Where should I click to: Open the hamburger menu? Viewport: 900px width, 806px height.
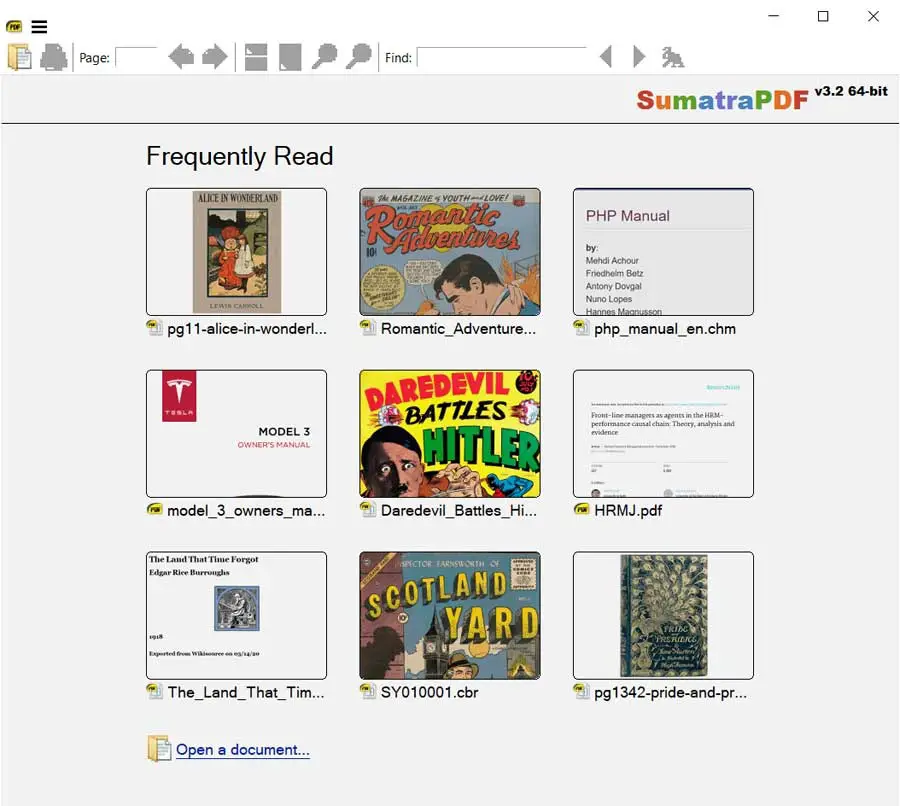[x=39, y=27]
